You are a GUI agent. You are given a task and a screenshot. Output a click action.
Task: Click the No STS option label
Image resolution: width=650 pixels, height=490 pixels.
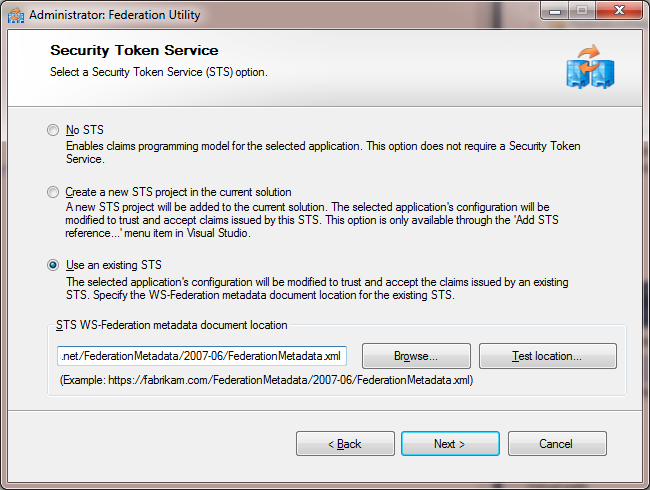[85, 130]
